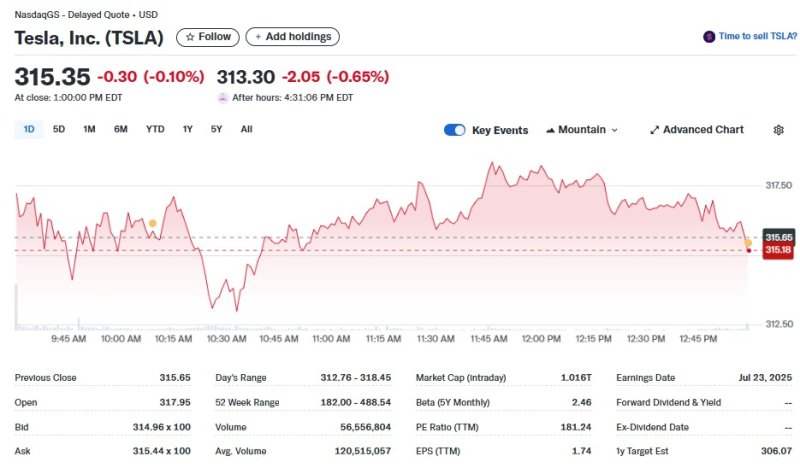Click the PE Ratio (TTM) value 181.24

pyautogui.click(x=576, y=427)
